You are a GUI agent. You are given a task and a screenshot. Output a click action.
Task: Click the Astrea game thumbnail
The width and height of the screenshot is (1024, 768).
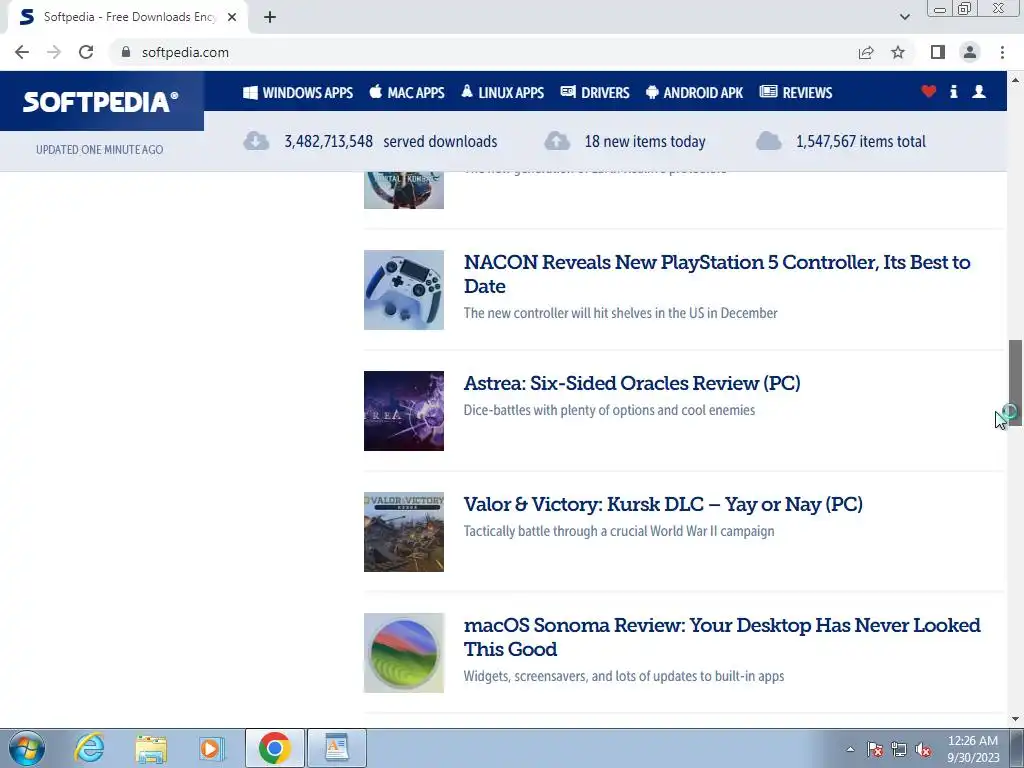pos(404,411)
